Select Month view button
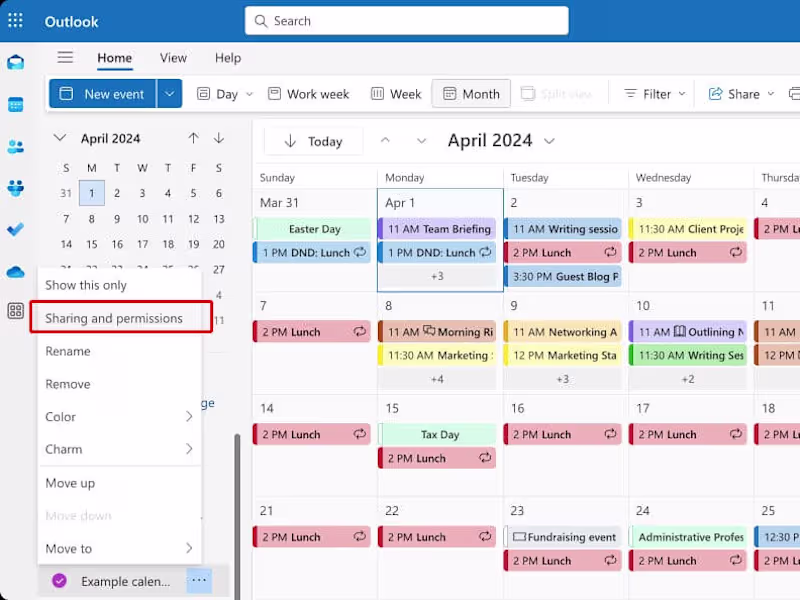The image size is (800, 600). pos(471,94)
